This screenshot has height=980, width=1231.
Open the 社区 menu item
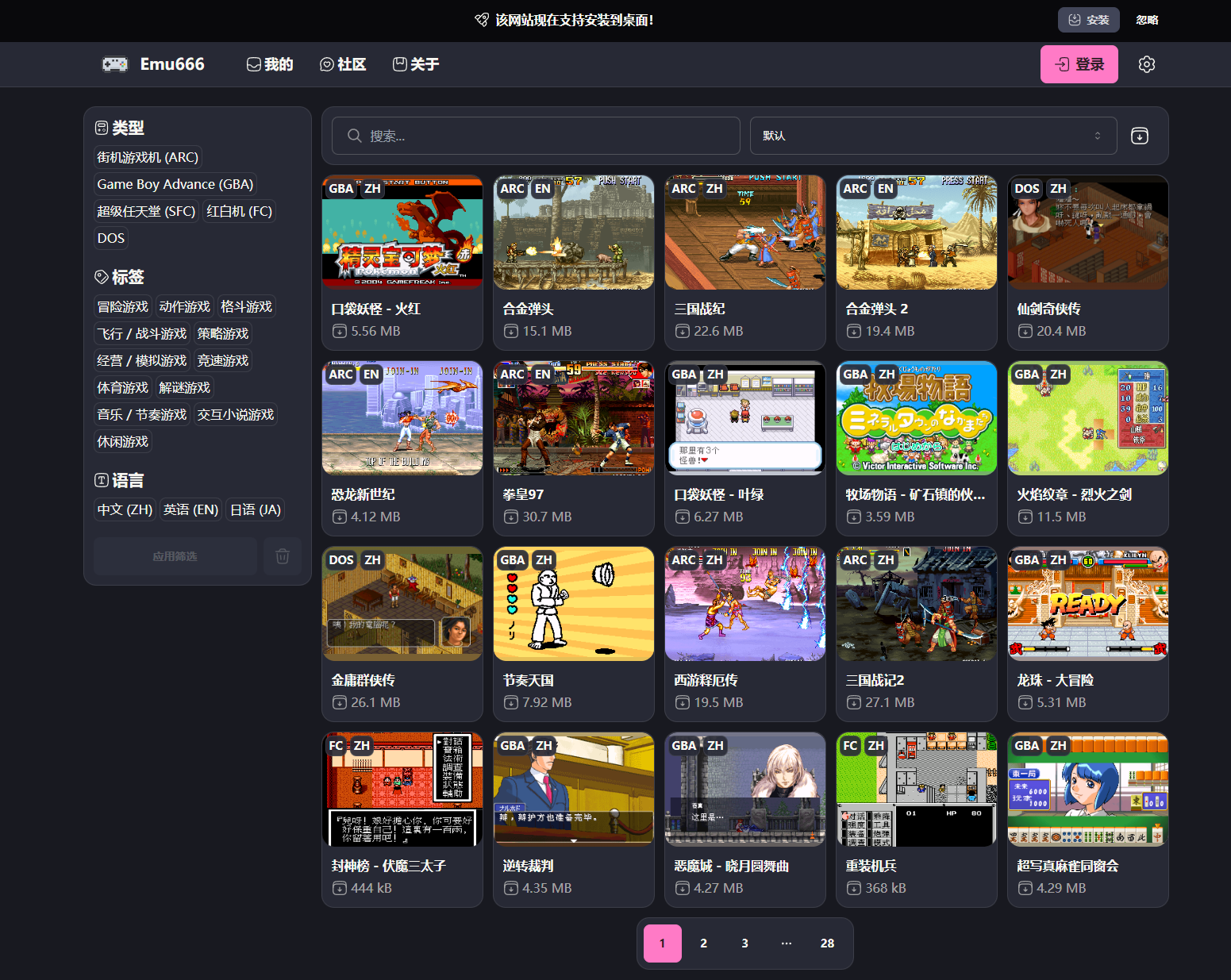(343, 64)
